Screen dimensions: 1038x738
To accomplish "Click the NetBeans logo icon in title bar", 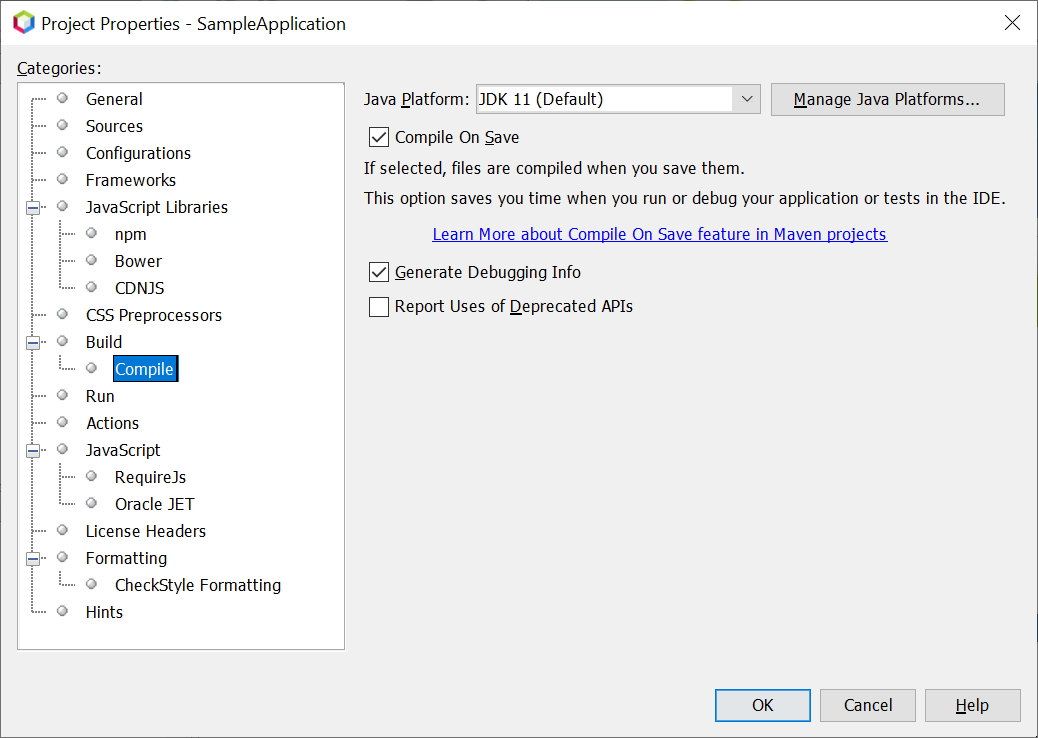I will 23,23.
